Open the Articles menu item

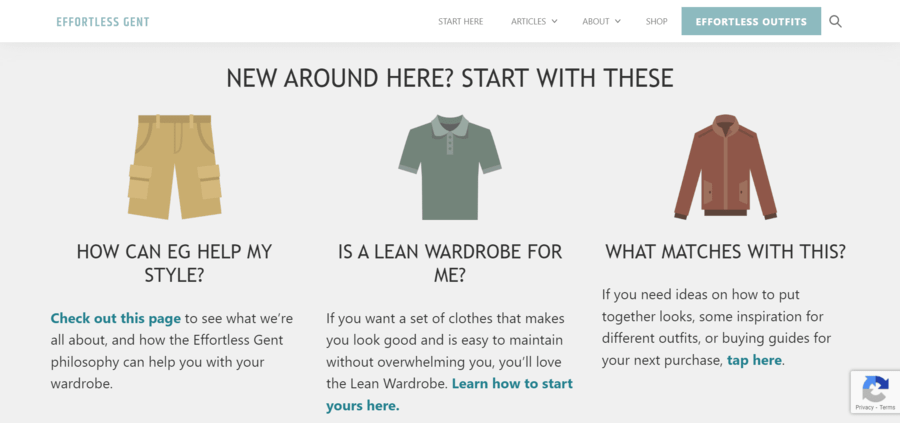529,21
